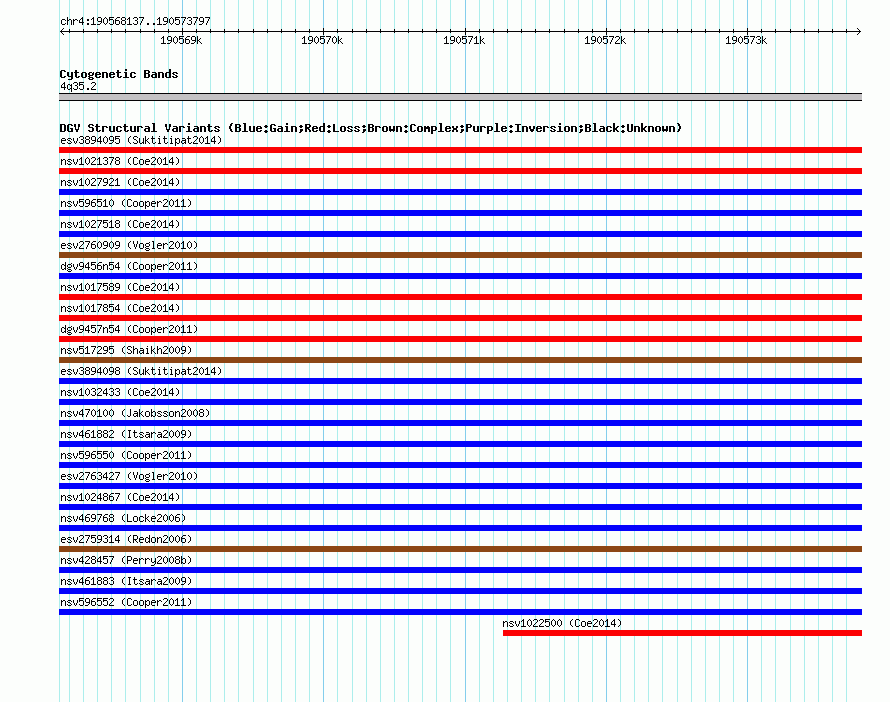This screenshot has height=702, width=890.
Task: Click the 190571k ruler tick label
Action: (464, 40)
